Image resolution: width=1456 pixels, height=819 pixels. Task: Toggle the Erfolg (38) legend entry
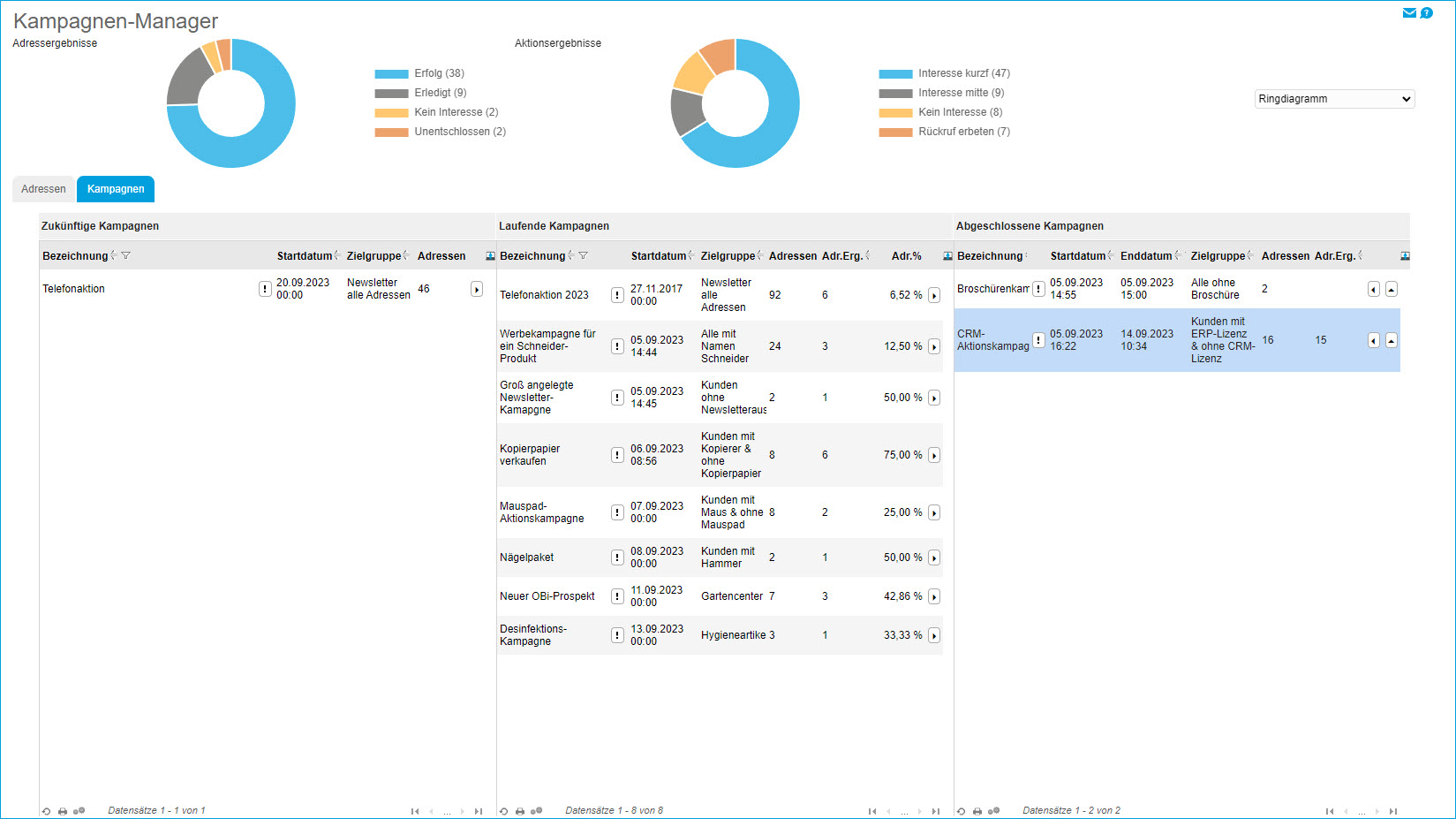tap(439, 73)
